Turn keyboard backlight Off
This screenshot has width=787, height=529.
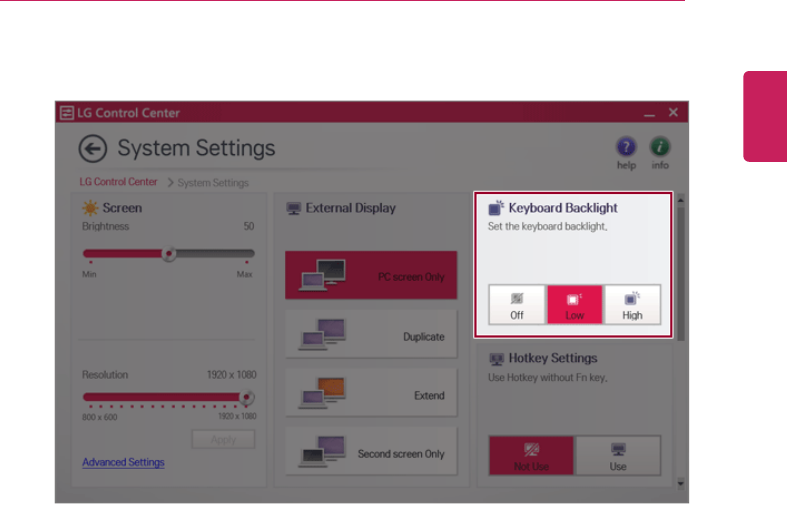(517, 305)
